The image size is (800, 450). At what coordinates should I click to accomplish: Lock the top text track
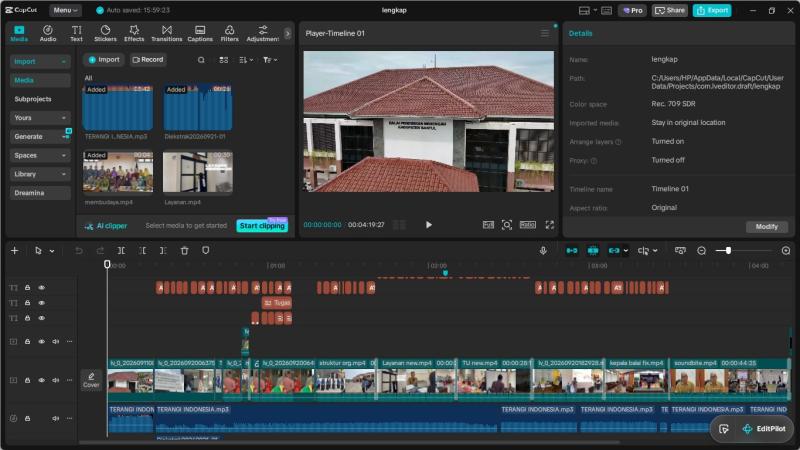28,288
